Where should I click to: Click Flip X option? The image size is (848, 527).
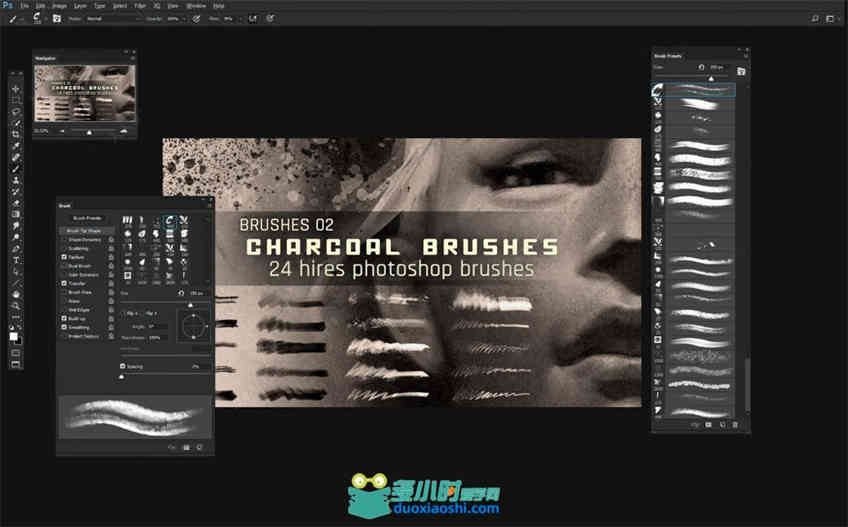[131, 313]
